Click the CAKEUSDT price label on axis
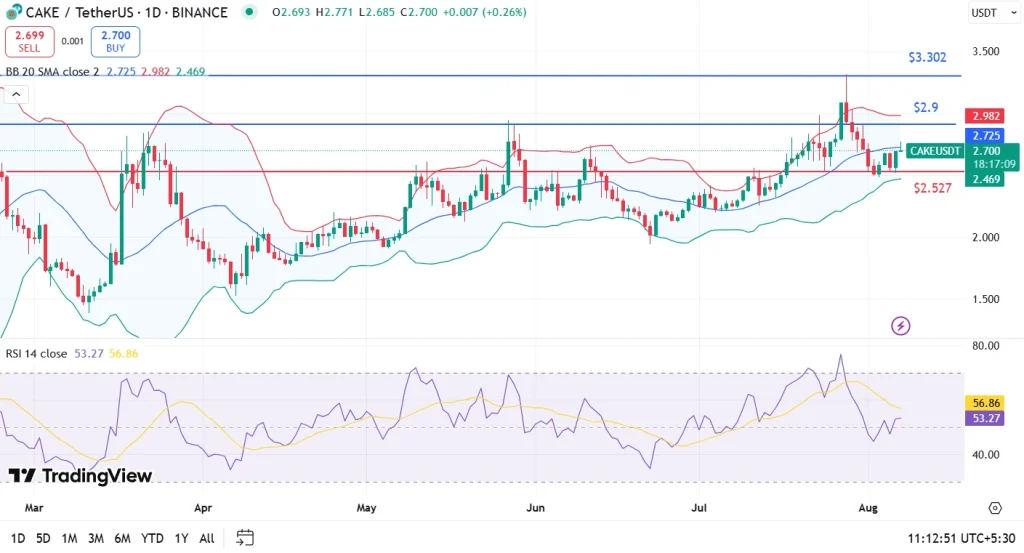The width and height of the screenshot is (1024, 553). [935, 151]
